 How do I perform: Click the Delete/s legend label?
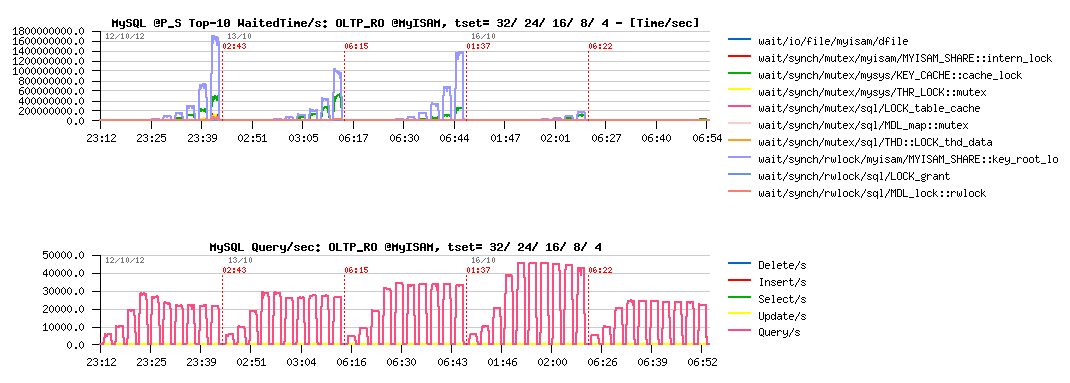point(782,265)
